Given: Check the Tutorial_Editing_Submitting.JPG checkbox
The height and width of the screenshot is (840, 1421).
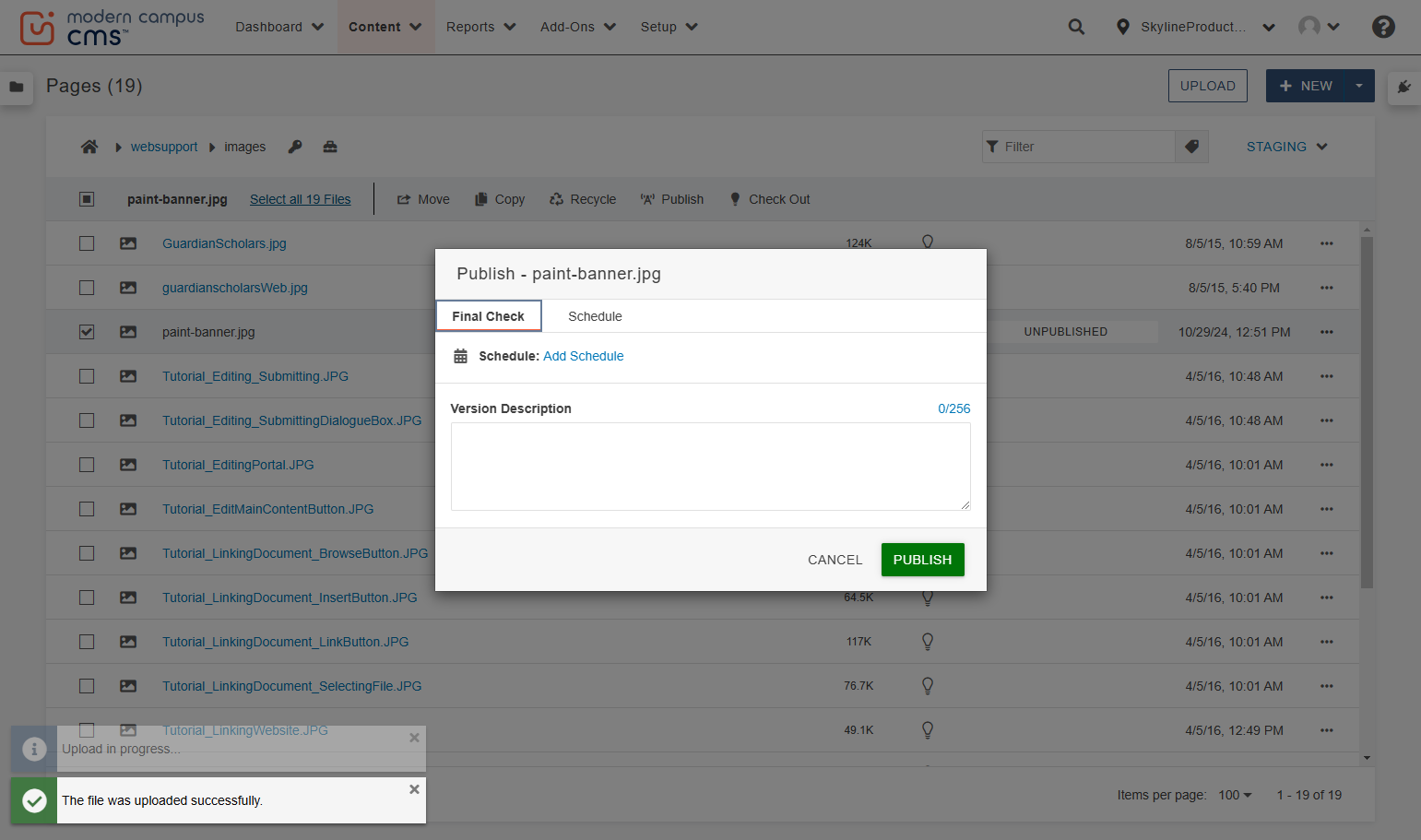Looking at the screenshot, I should point(87,376).
